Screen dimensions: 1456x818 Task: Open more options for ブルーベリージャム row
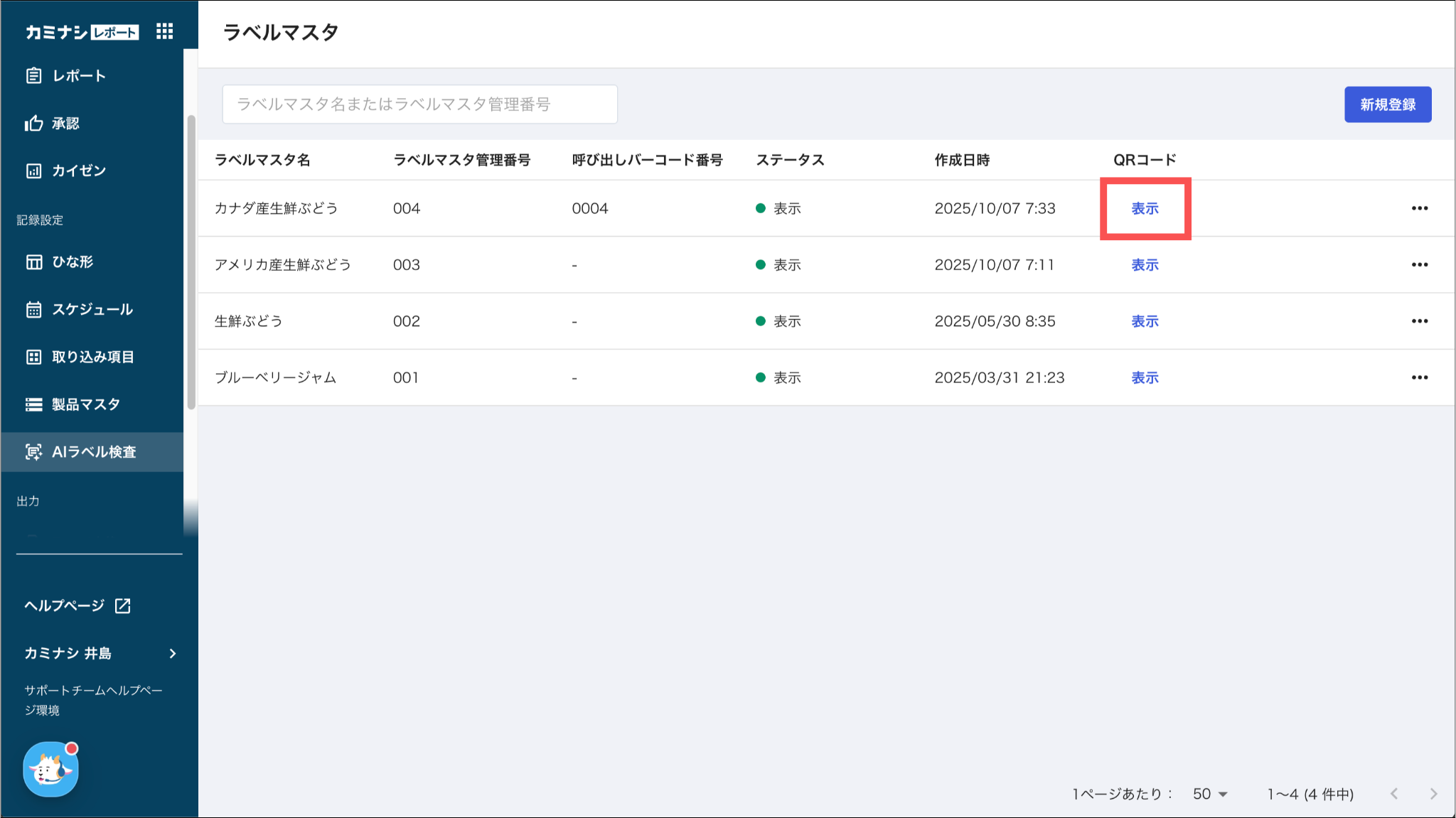[x=1419, y=377]
